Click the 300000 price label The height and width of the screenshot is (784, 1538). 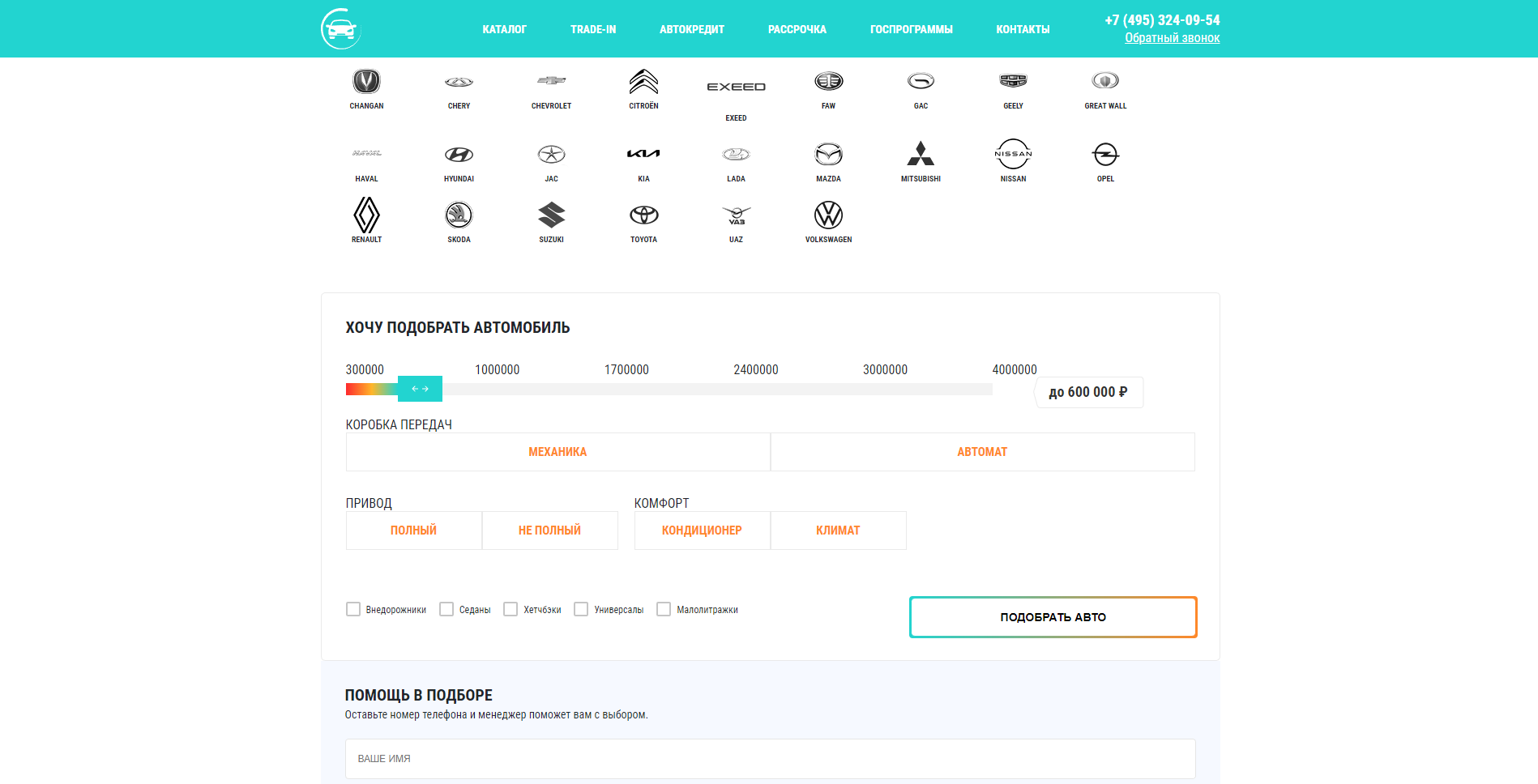tap(365, 370)
